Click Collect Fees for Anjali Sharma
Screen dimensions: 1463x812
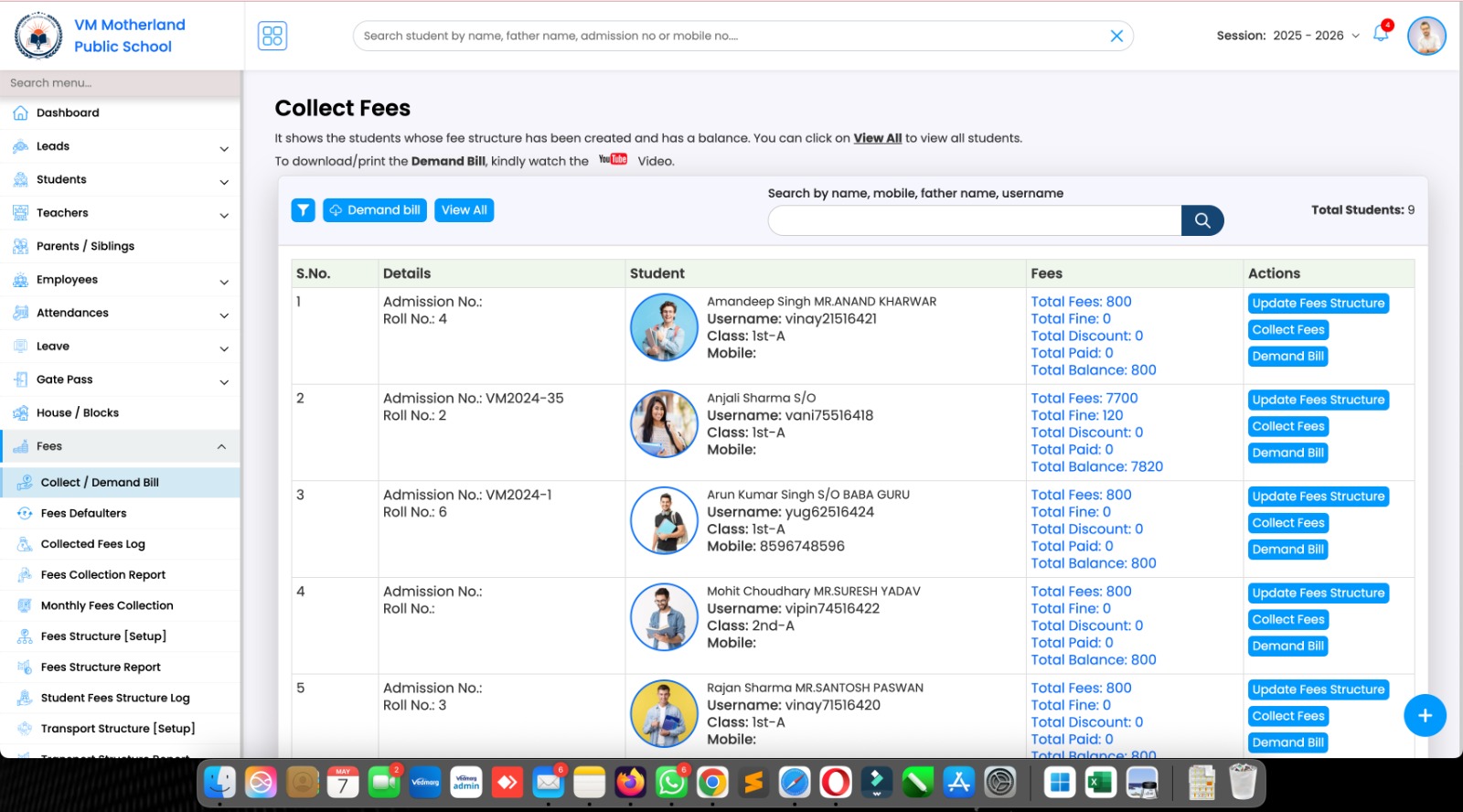click(x=1287, y=426)
